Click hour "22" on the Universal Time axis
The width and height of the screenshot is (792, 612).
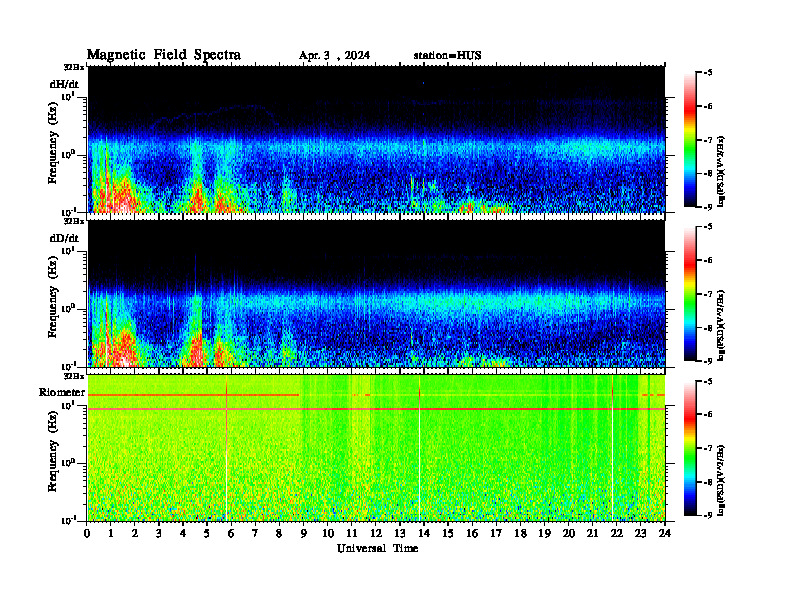click(617, 533)
